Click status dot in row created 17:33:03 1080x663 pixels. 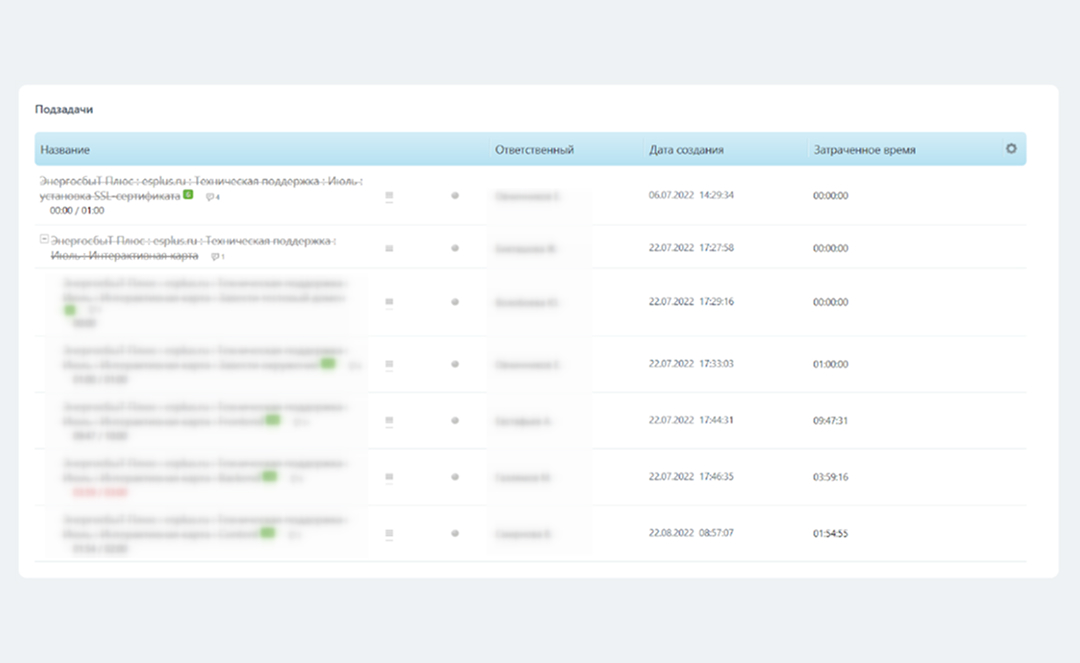tap(455, 364)
